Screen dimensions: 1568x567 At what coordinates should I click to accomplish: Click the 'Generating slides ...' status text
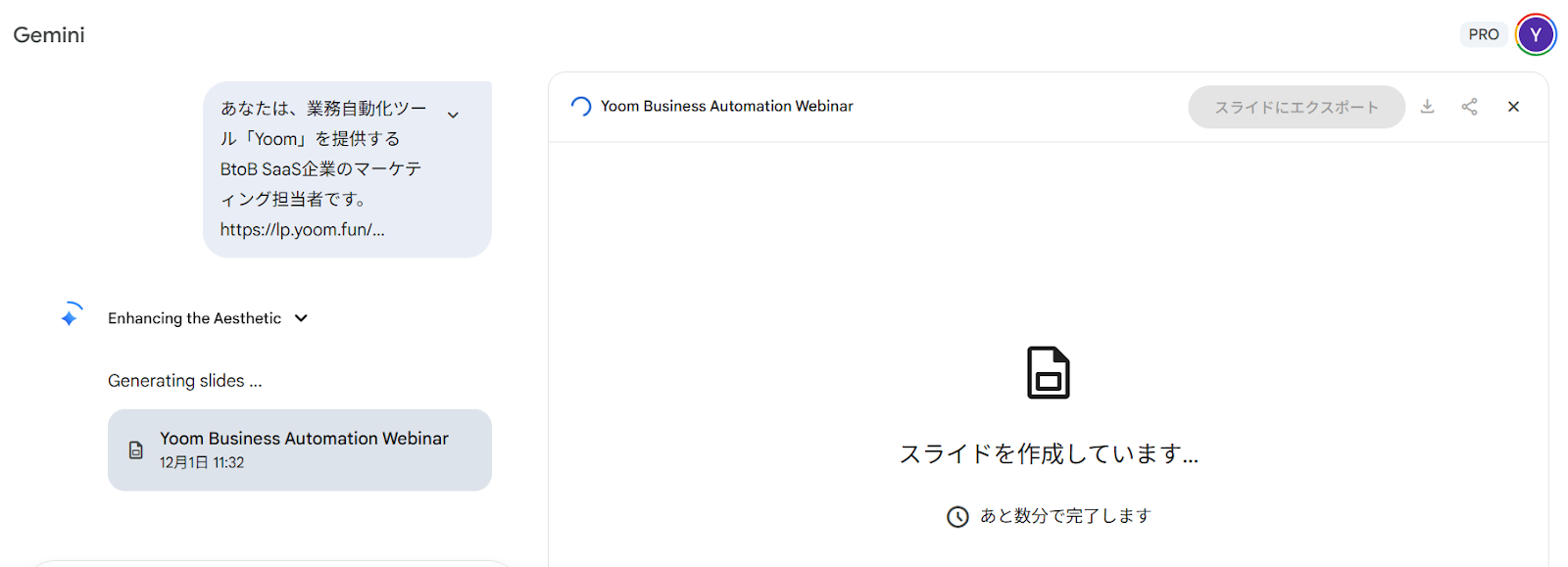point(185,381)
